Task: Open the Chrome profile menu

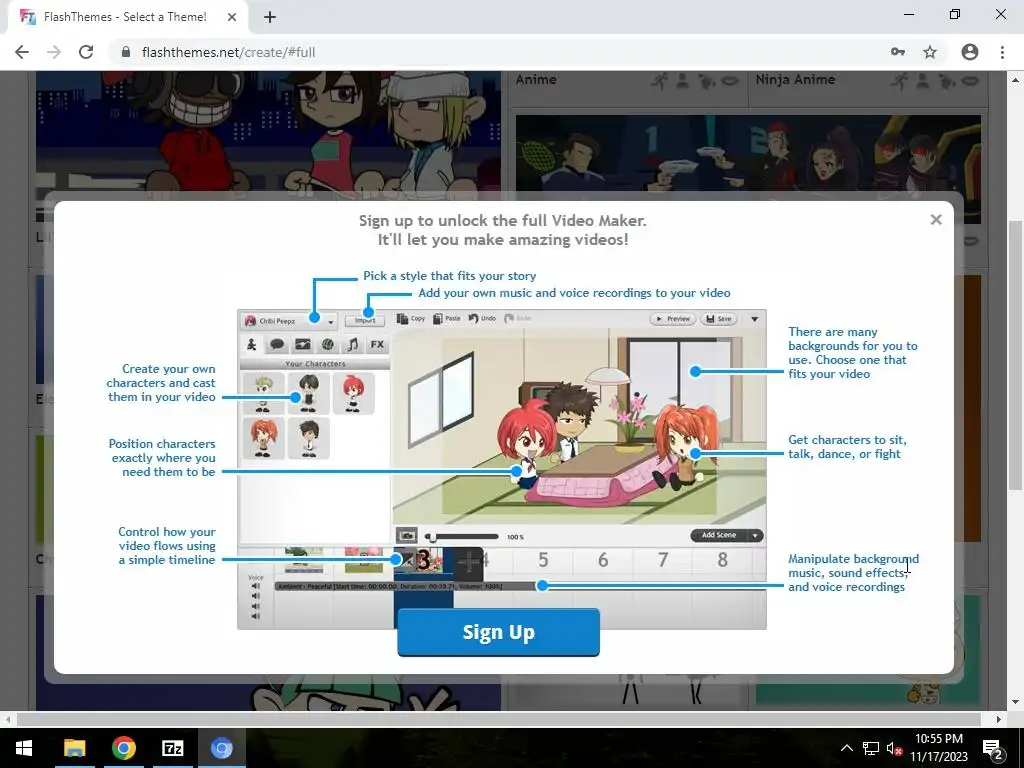Action: (x=970, y=52)
